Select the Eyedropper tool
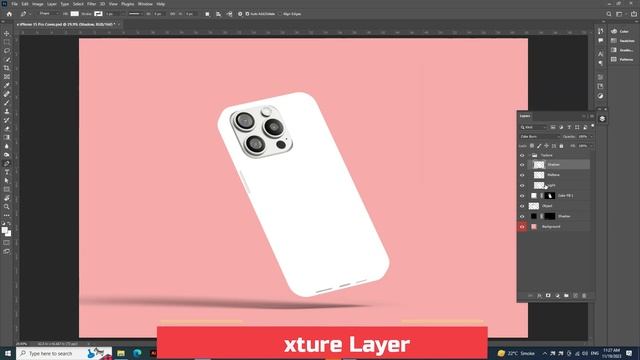 click(7, 85)
